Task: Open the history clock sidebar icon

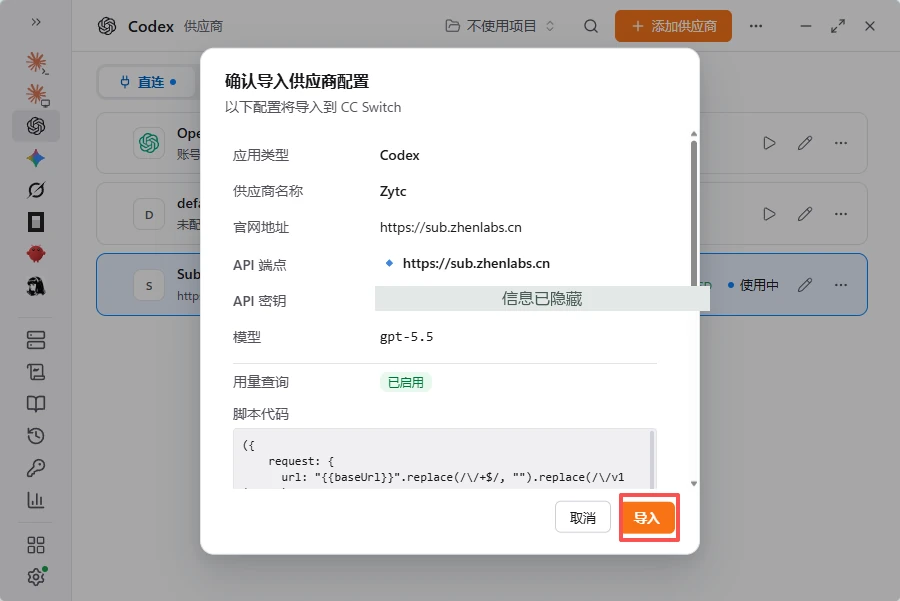Action: click(36, 436)
